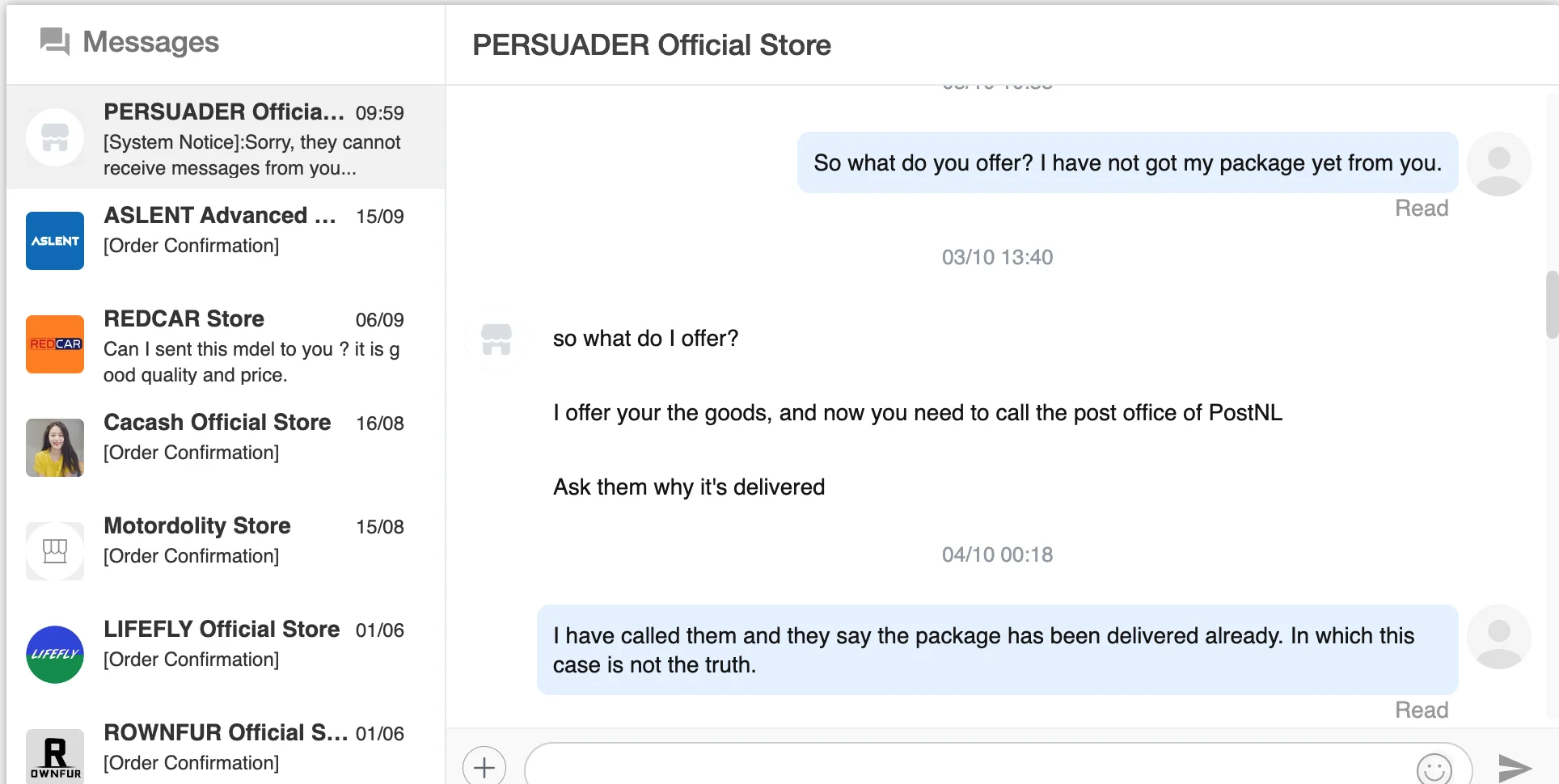Click the chat vertical scrollbar thumb
The width and height of the screenshot is (1559, 784).
(x=1552, y=305)
